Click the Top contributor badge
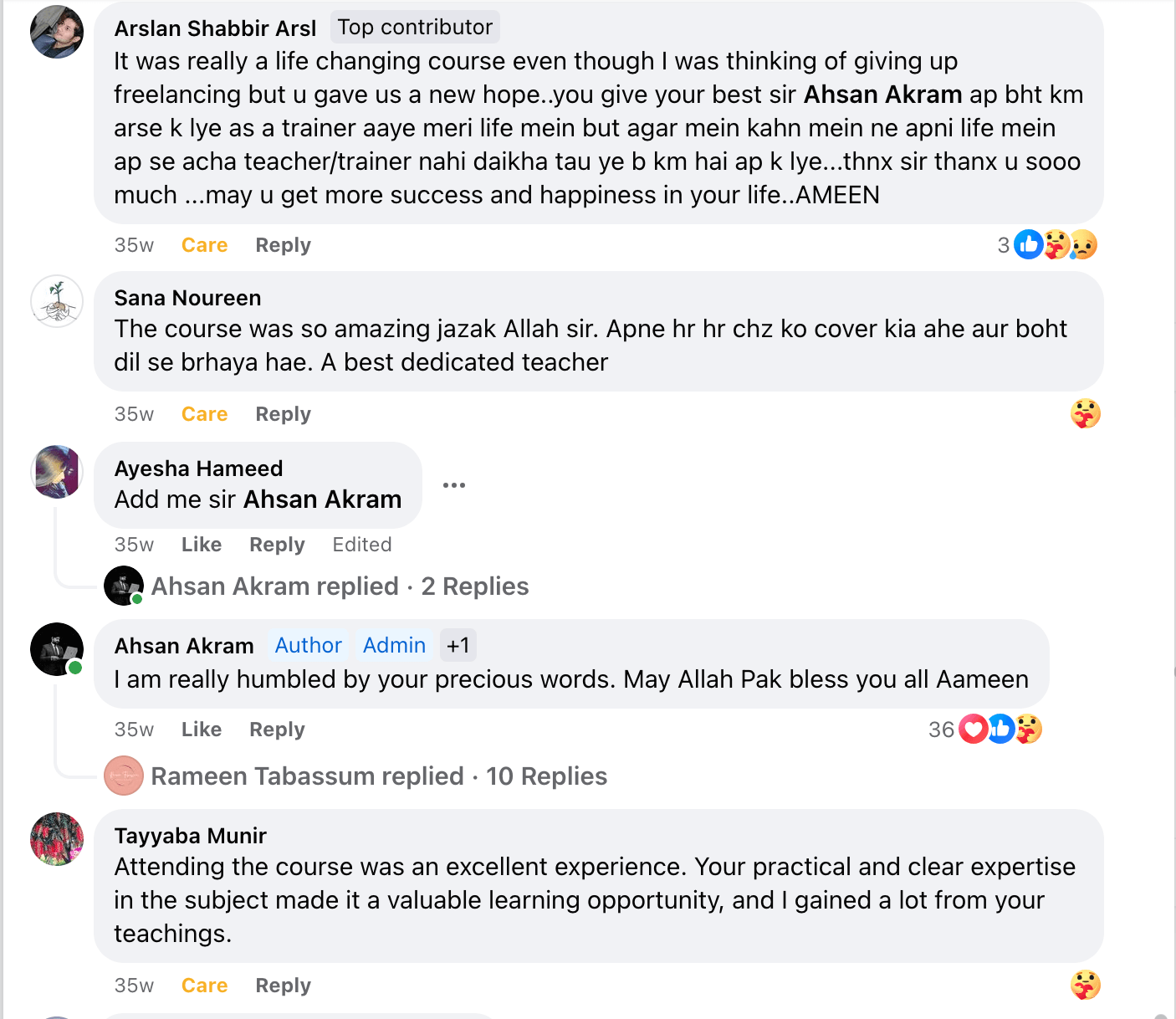The image size is (1176, 1019). click(415, 27)
